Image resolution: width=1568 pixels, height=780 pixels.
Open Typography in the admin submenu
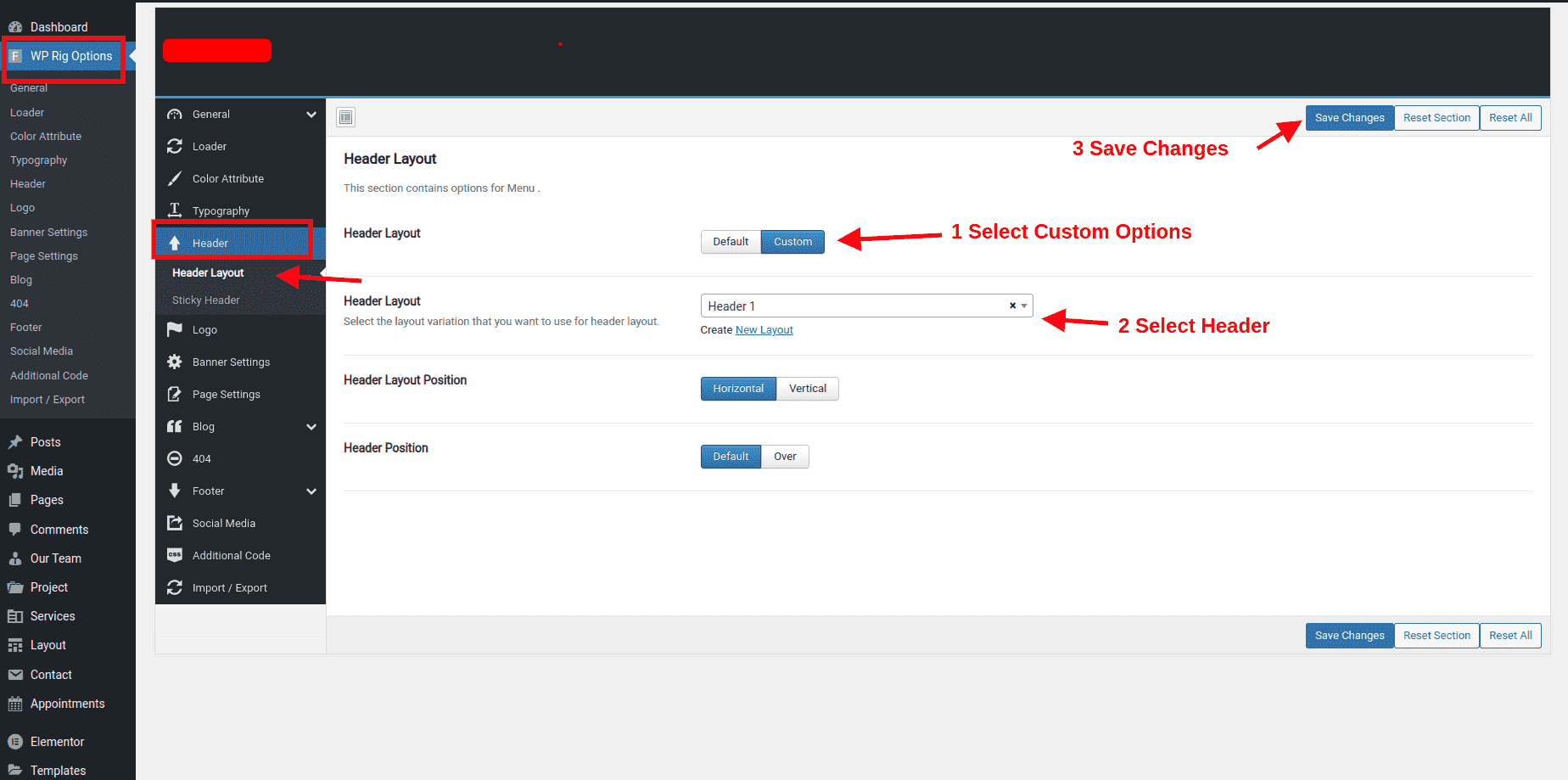[x=39, y=160]
